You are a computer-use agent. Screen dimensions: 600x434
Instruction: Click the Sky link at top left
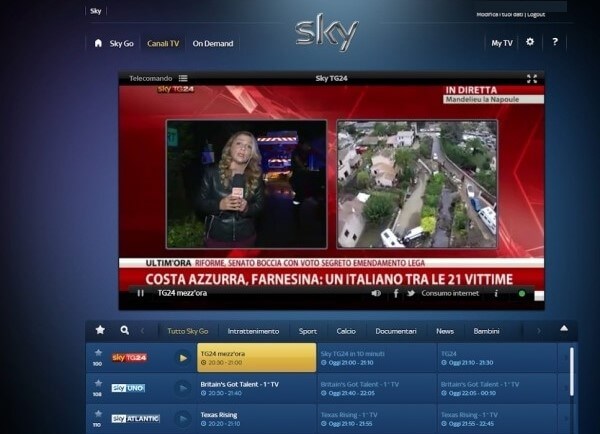click(96, 11)
